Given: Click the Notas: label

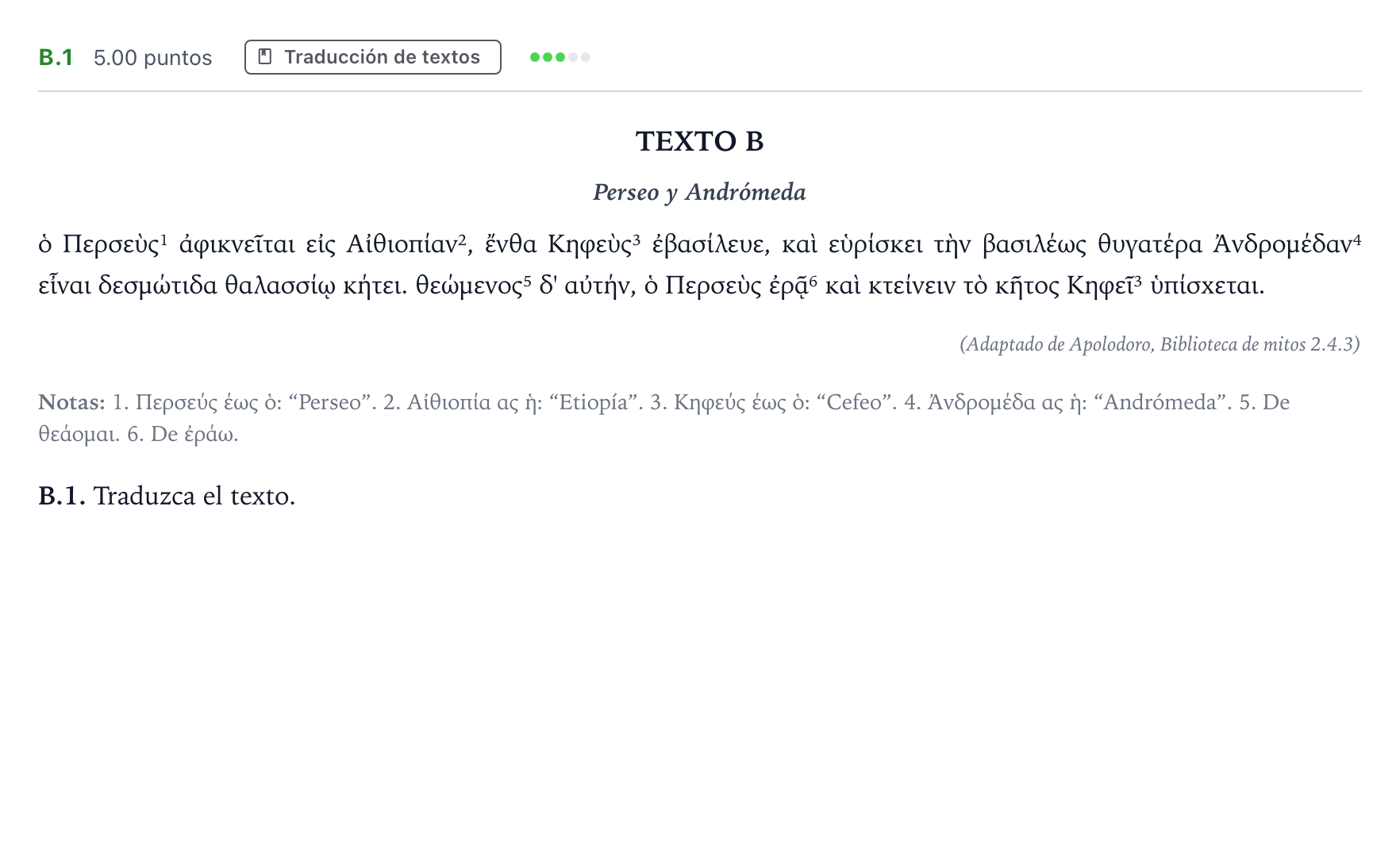Looking at the screenshot, I should tap(71, 402).
